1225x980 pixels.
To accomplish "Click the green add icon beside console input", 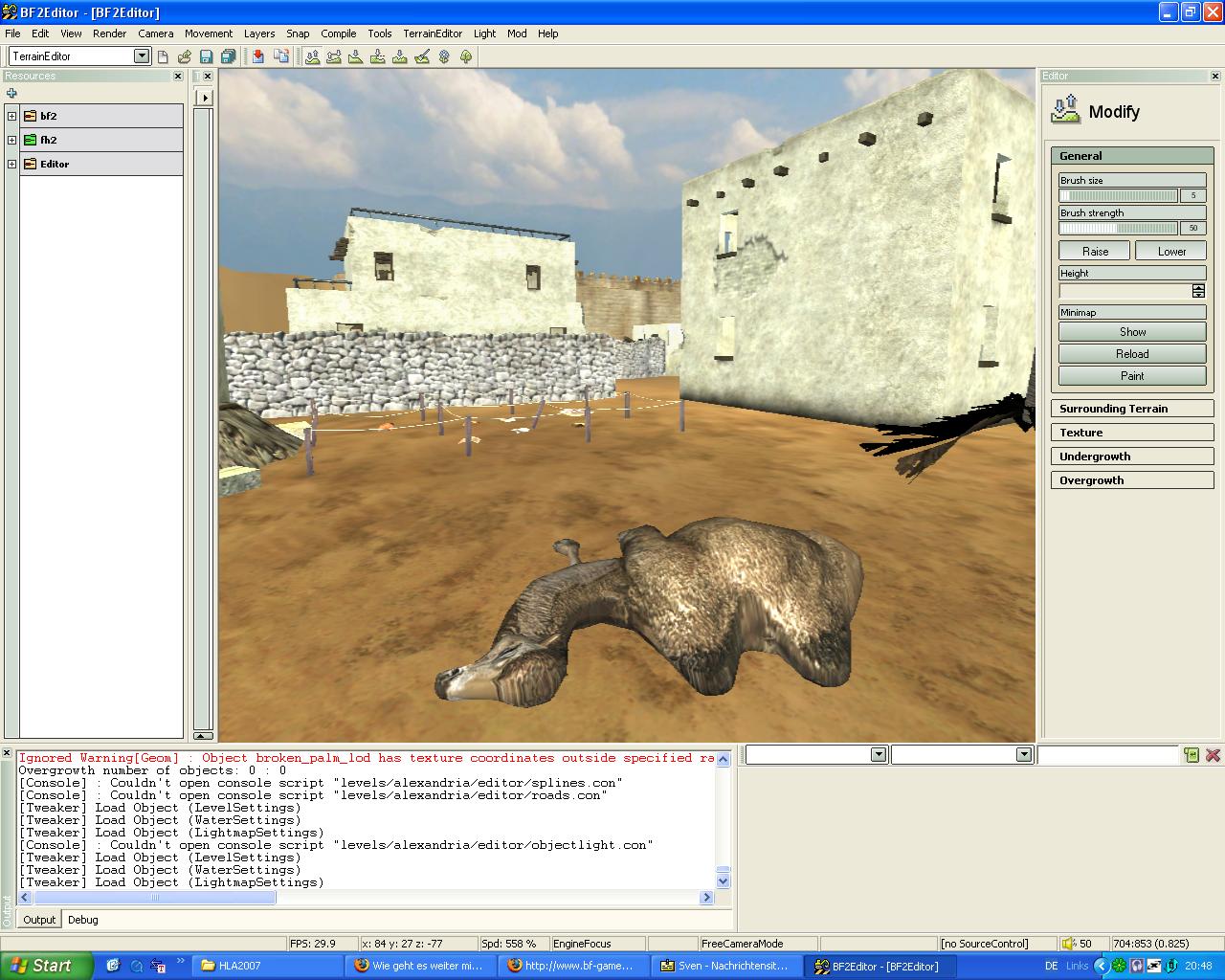I will click(x=1192, y=755).
